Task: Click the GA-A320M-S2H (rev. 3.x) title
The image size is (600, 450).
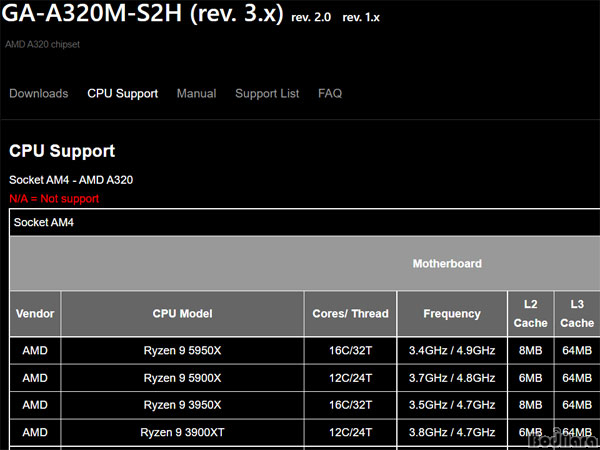Action: pyautogui.click(x=142, y=13)
